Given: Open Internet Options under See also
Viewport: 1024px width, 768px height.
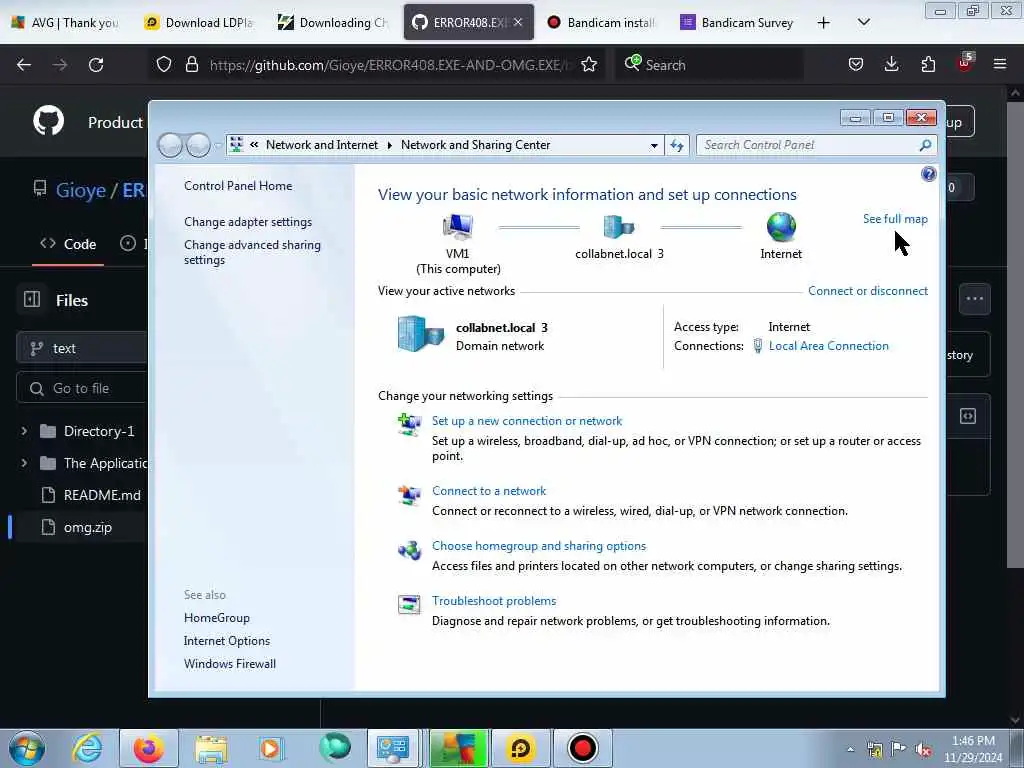Looking at the screenshot, I should 227,641.
